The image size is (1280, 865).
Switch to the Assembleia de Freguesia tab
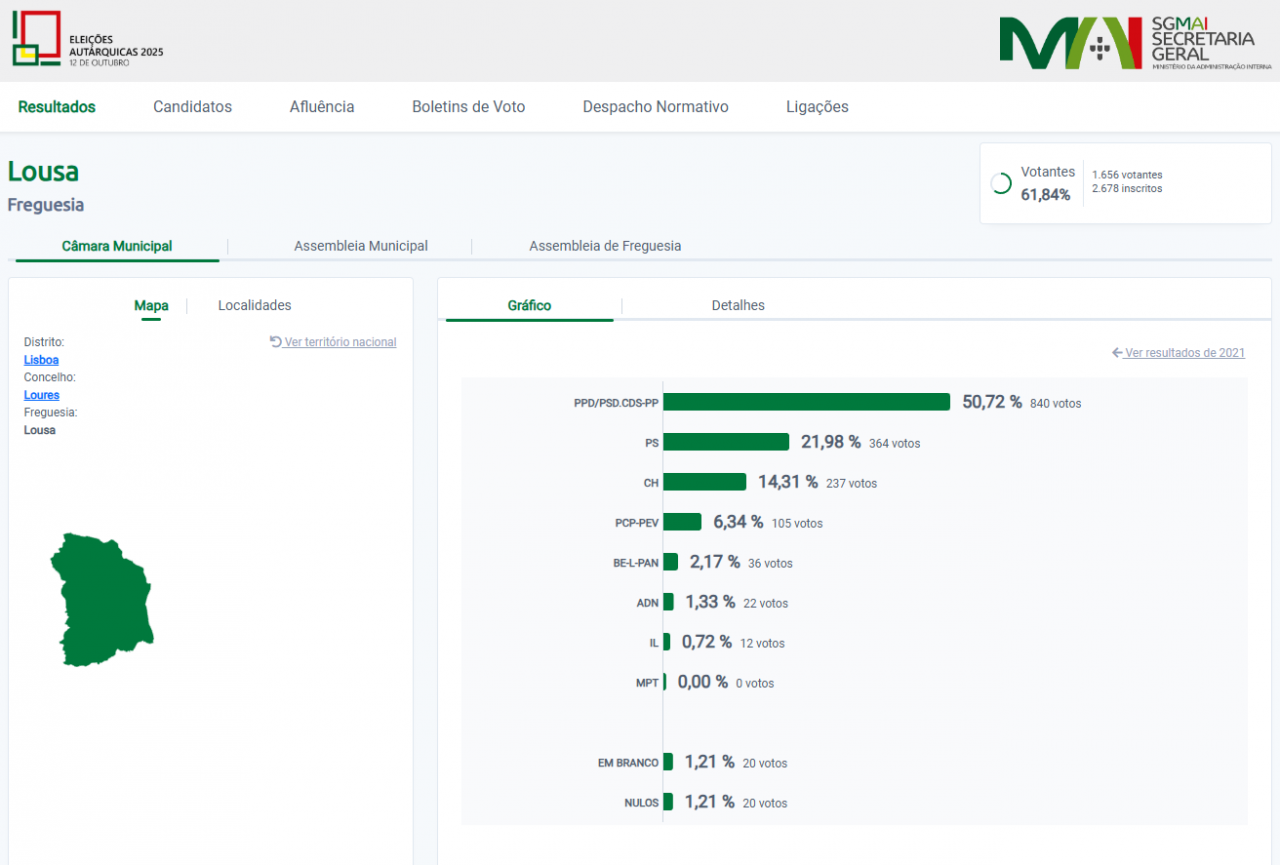pyautogui.click(x=605, y=246)
